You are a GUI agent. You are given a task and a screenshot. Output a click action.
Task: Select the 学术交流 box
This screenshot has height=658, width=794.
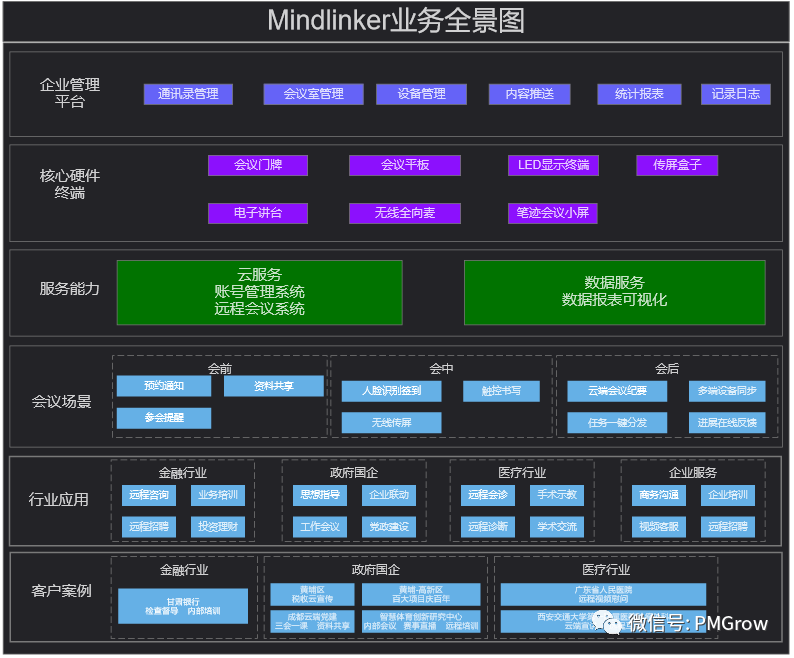click(557, 527)
